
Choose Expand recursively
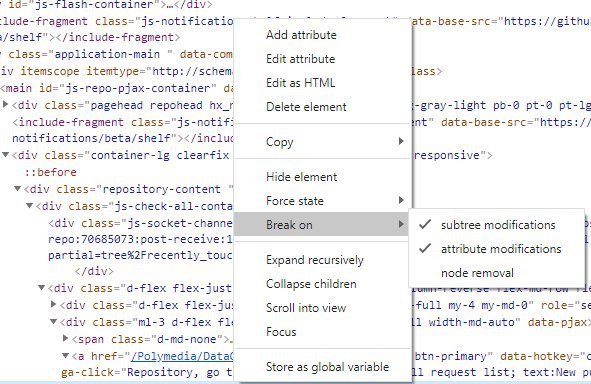click(315, 260)
